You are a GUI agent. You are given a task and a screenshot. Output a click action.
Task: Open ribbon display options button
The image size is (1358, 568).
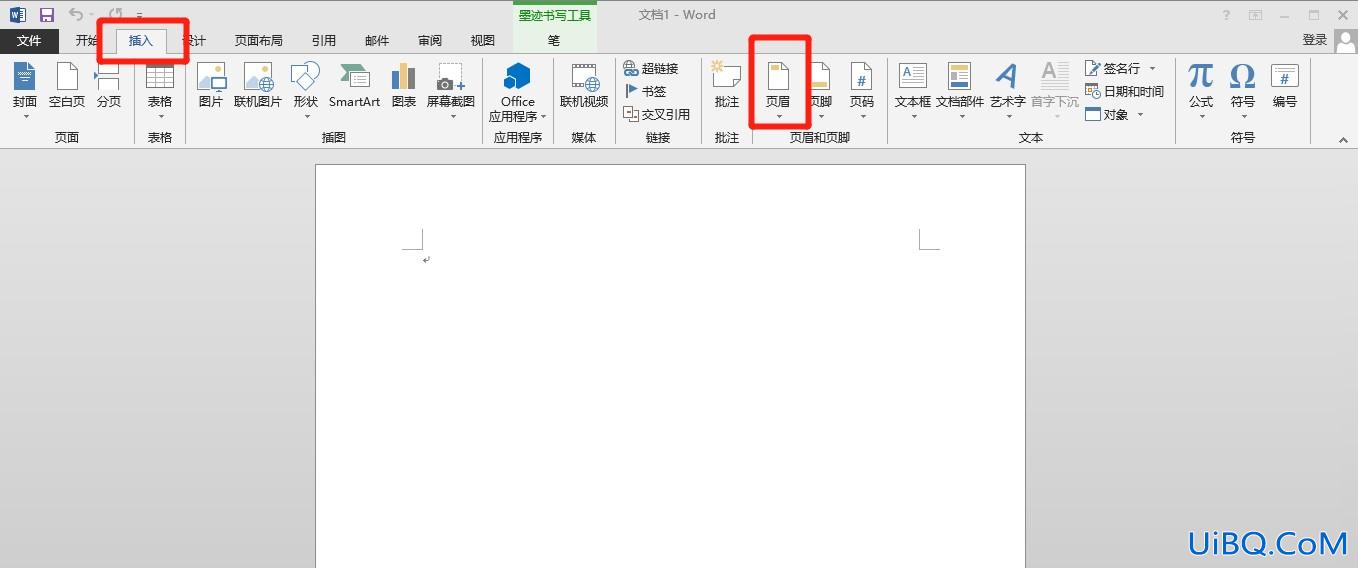pyautogui.click(x=1256, y=15)
